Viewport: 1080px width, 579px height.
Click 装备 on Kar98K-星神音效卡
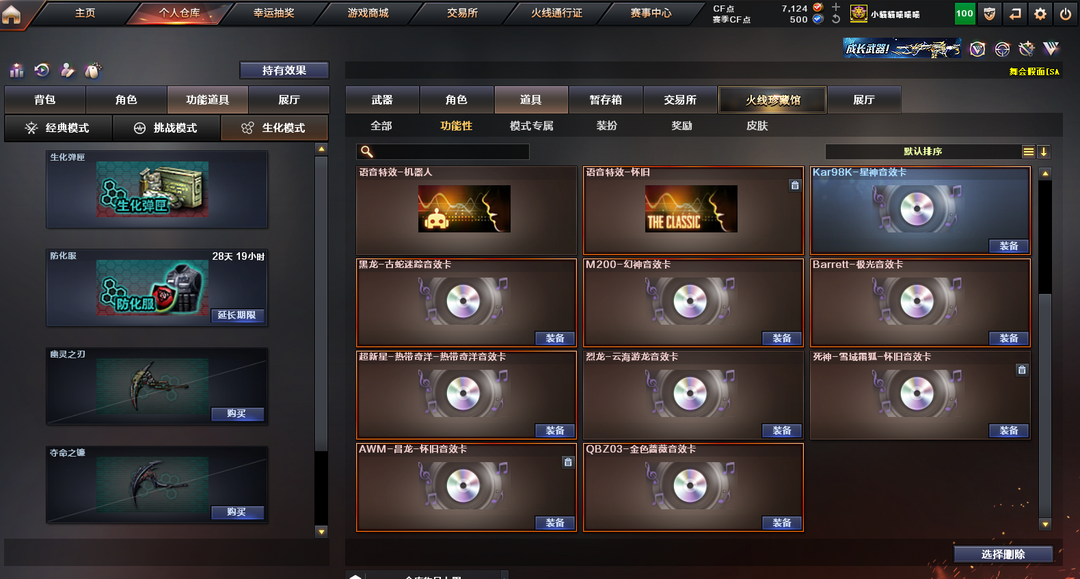(x=1008, y=246)
